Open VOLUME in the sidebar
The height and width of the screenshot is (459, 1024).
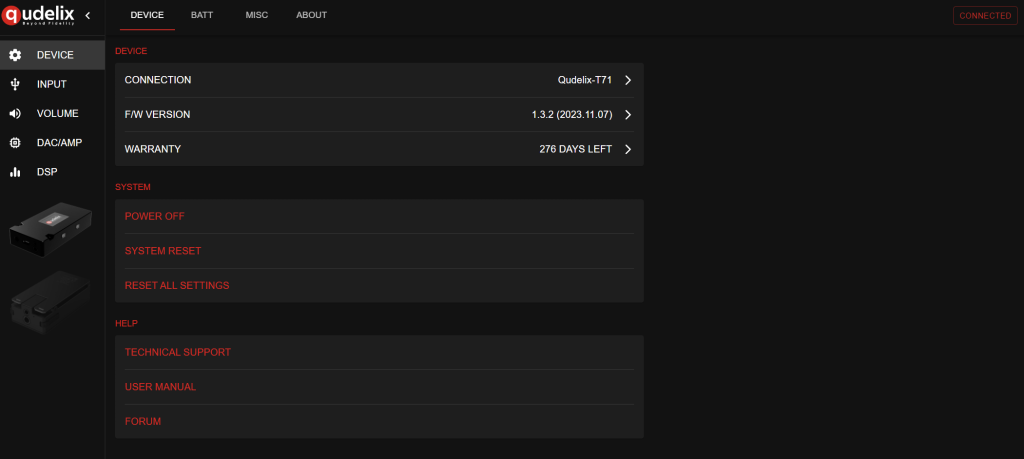pos(52,114)
